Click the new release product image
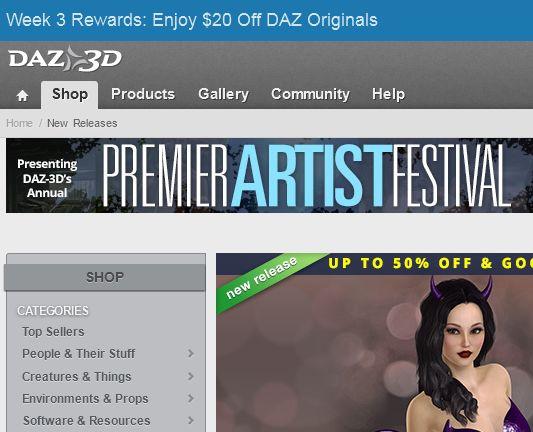The width and height of the screenshot is (533, 432). pyautogui.click(x=375, y=343)
